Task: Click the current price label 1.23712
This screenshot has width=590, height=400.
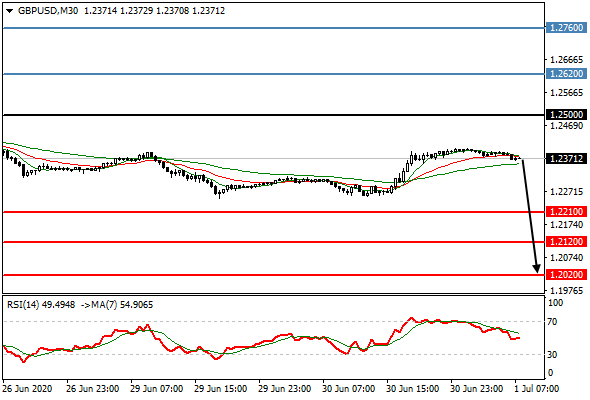Action: (x=566, y=159)
